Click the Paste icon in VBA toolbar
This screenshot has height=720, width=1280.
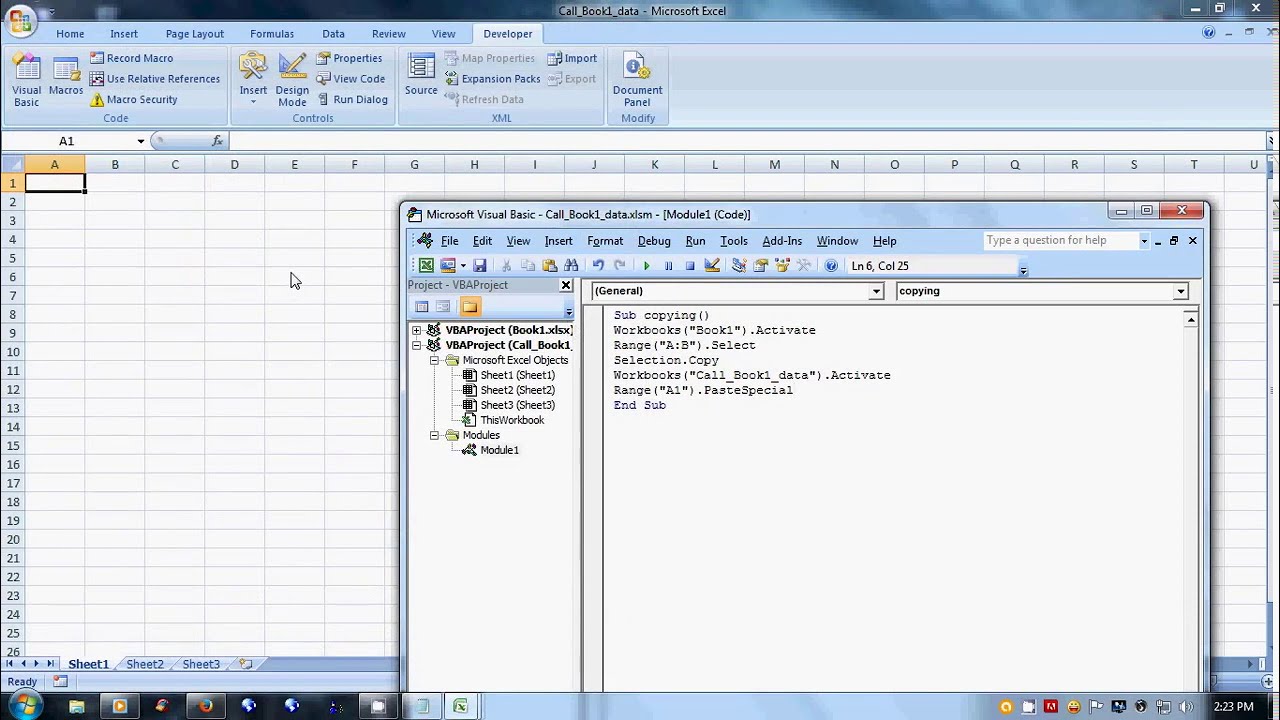tap(549, 266)
